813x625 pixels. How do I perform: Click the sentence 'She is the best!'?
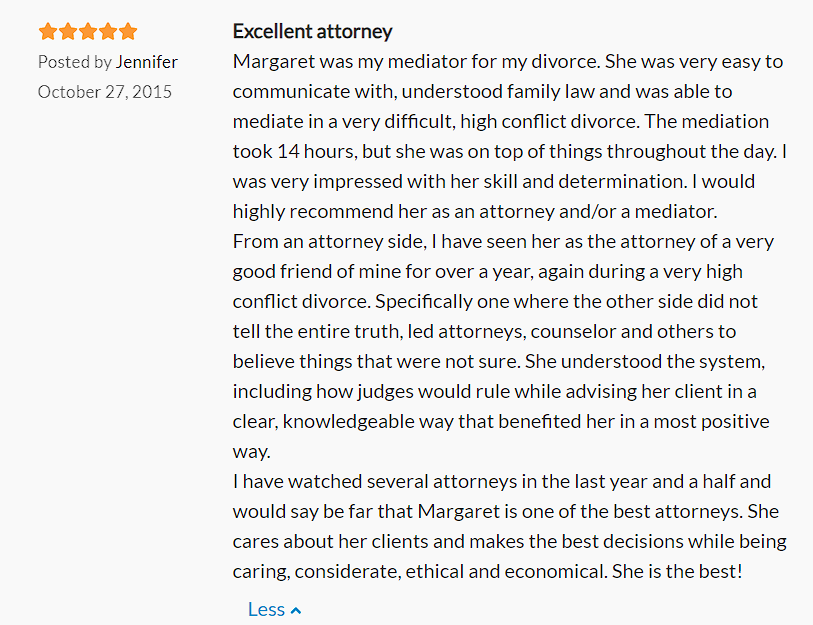click(677, 572)
